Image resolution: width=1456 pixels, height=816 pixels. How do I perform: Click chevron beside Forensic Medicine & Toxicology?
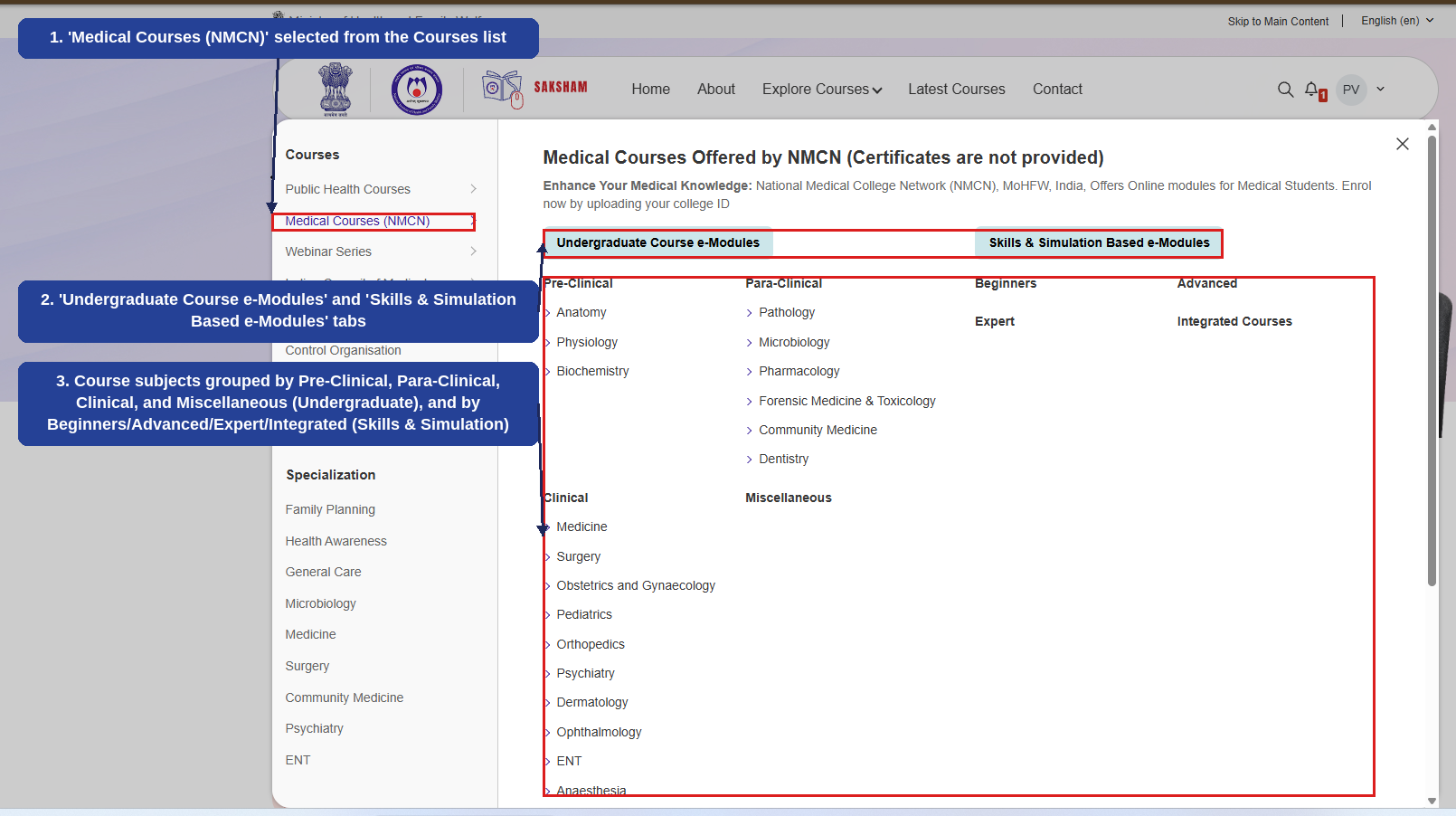(x=749, y=402)
